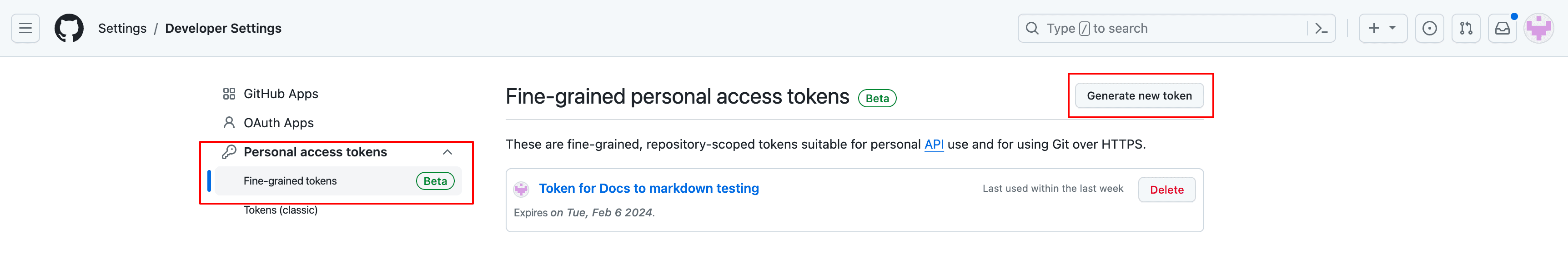The height and width of the screenshot is (270, 1568).
Task: Open the command palette icon
Action: [x=1321, y=28]
